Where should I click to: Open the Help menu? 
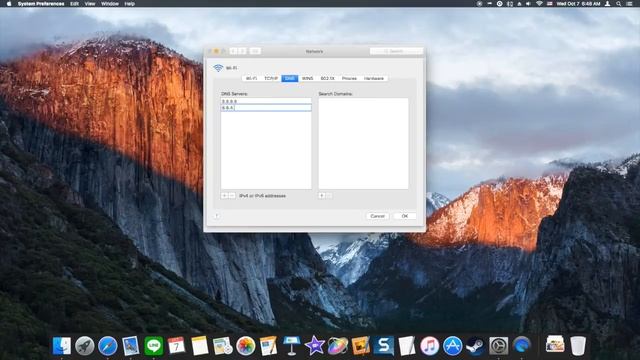click(x=129, y=4)
